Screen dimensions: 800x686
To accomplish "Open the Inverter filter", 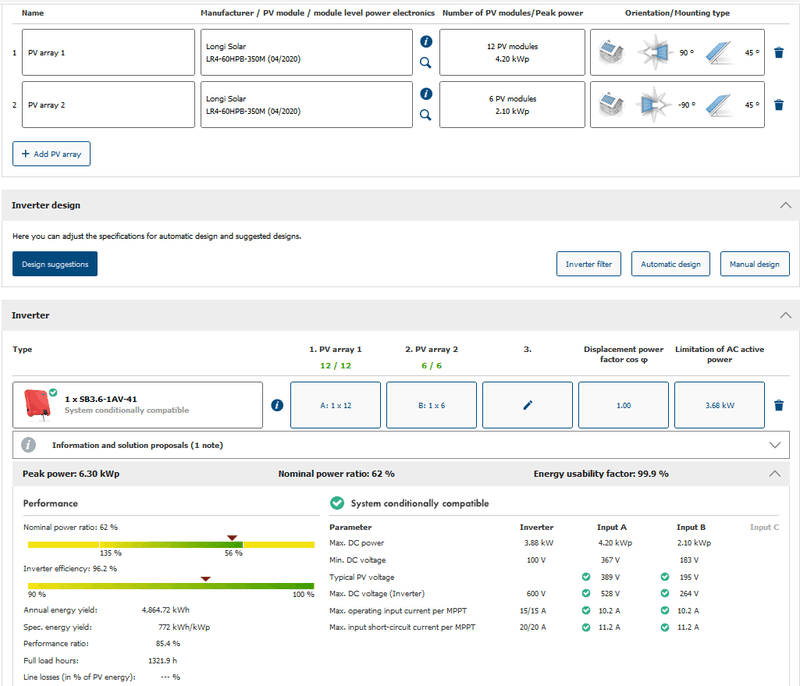I will point(588,264).
